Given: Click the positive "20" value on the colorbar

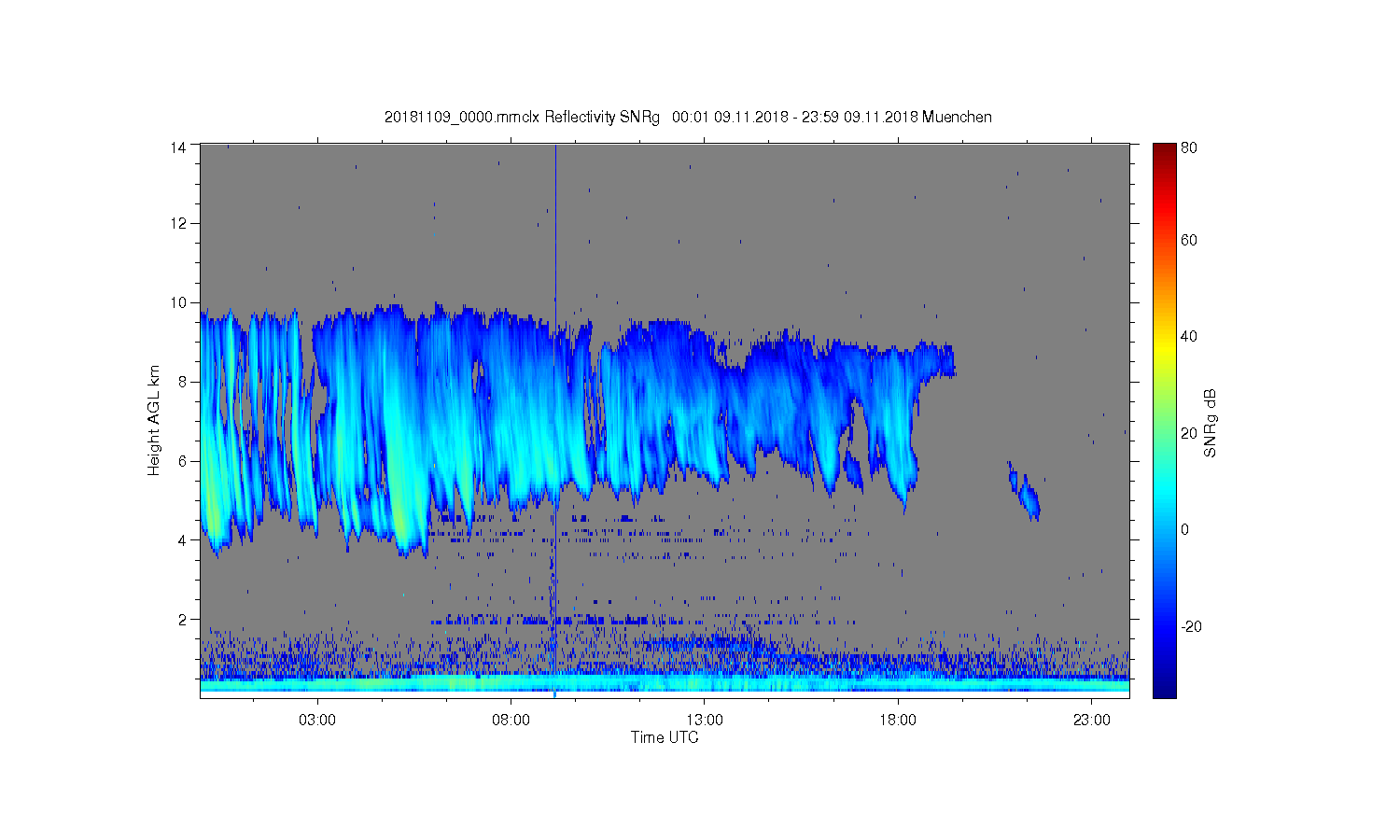Looking at the screenshot, I should [1189, 433].
